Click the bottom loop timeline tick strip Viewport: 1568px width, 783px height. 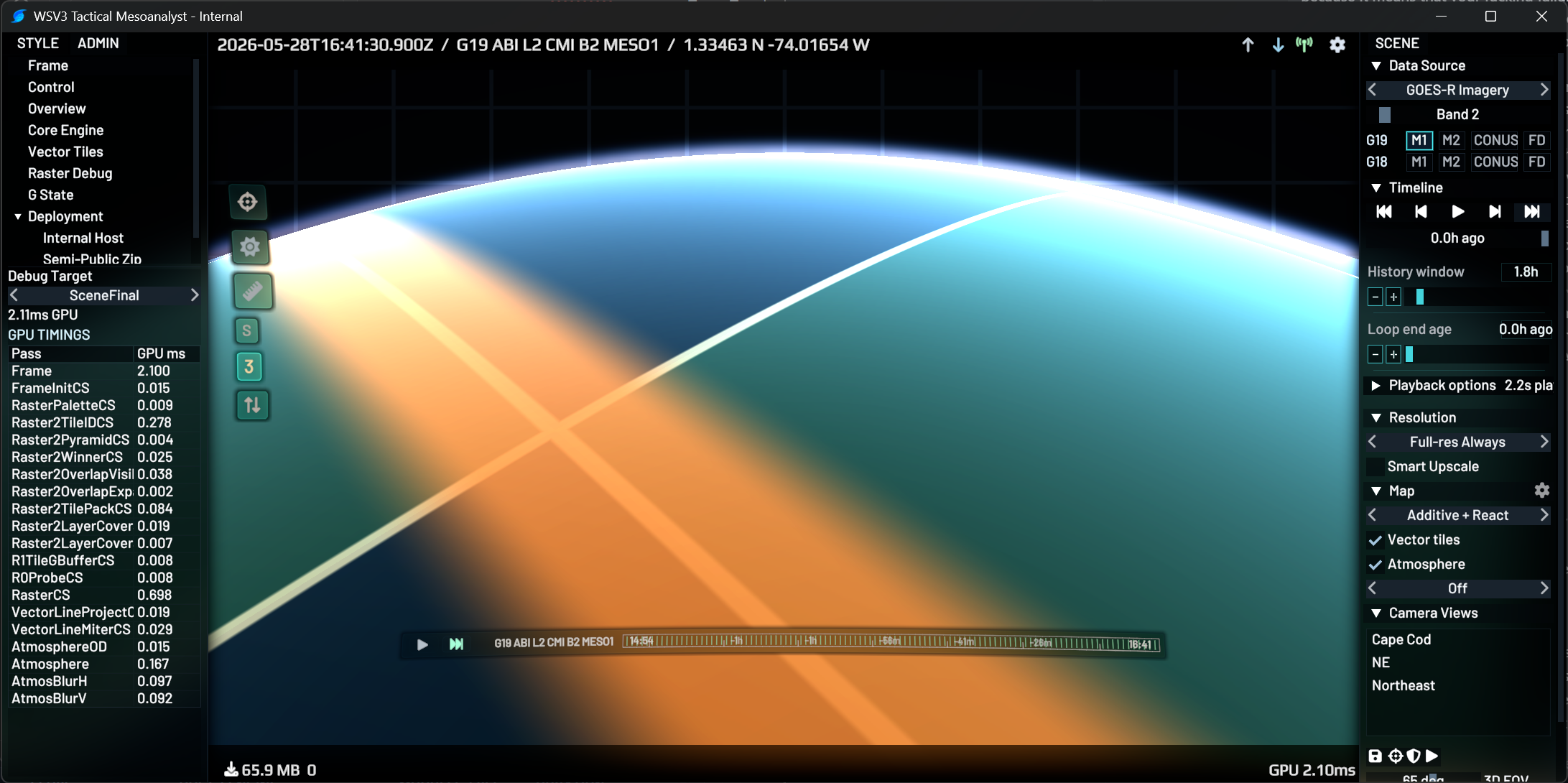[891, 641]
